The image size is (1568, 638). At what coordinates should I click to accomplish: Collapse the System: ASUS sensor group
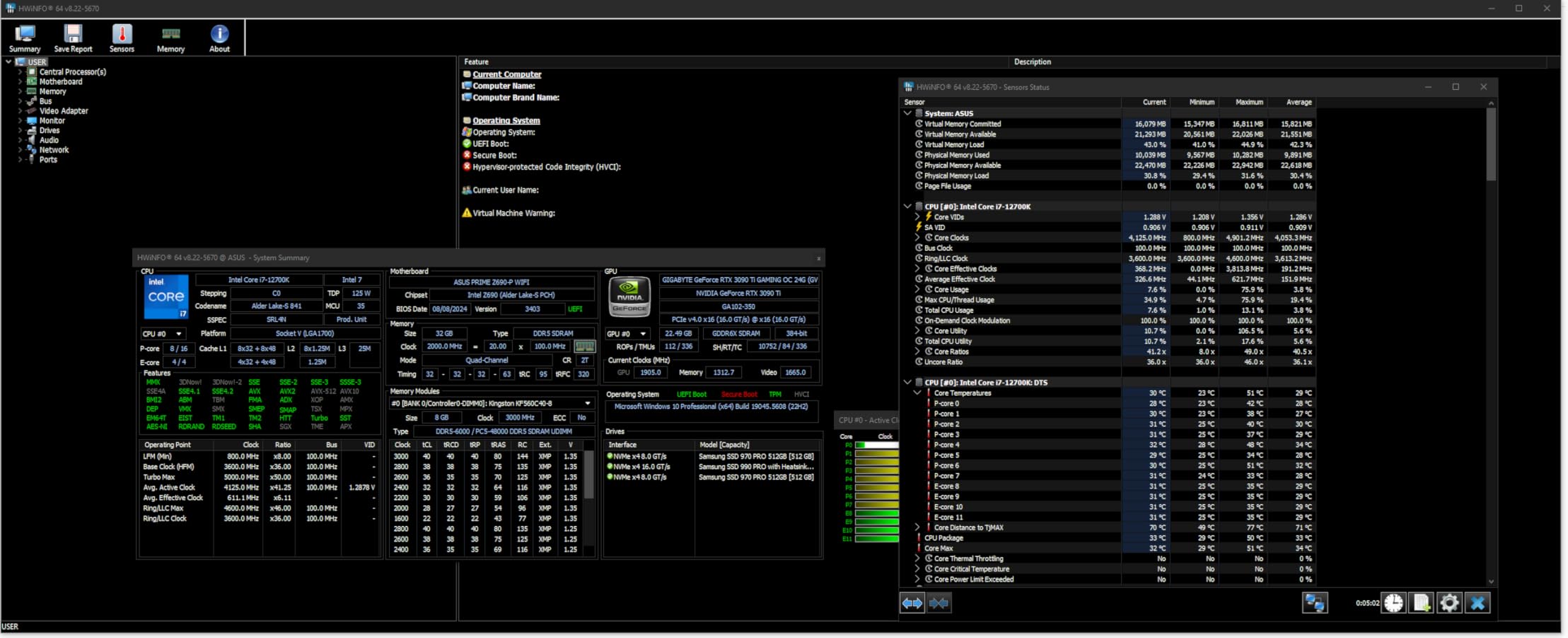coord(907,113)
